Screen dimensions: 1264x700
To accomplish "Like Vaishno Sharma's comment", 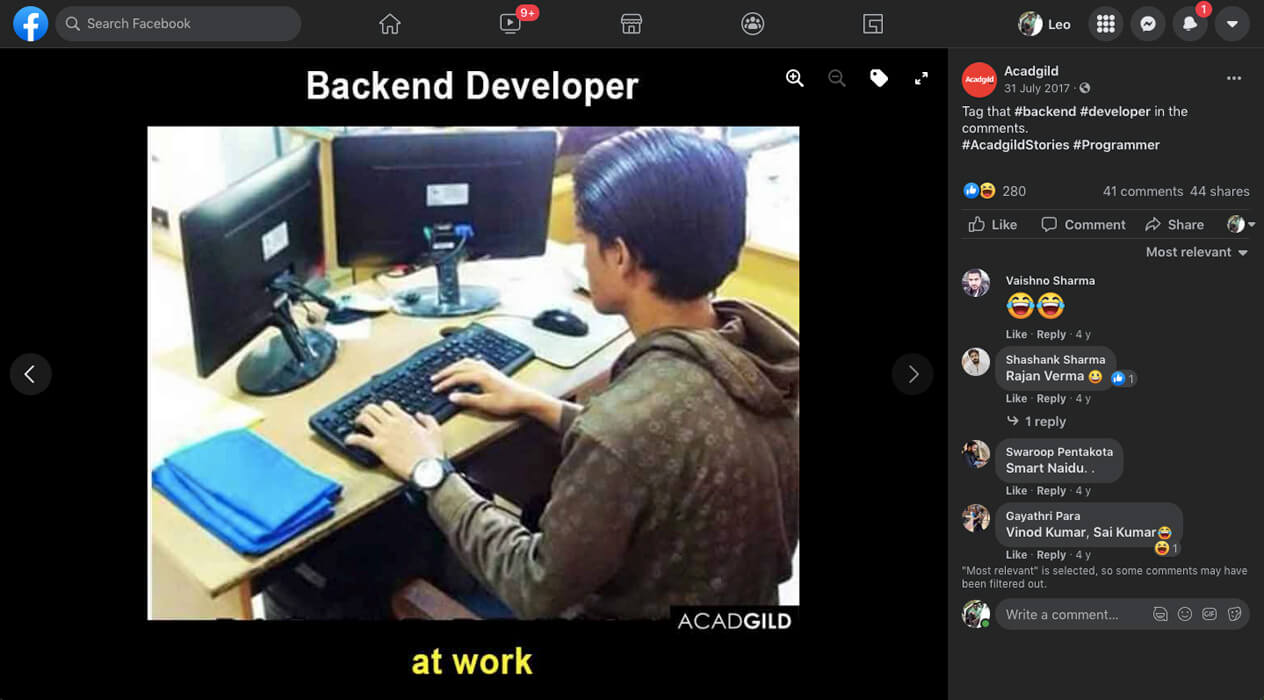I will coord(1016,334).
